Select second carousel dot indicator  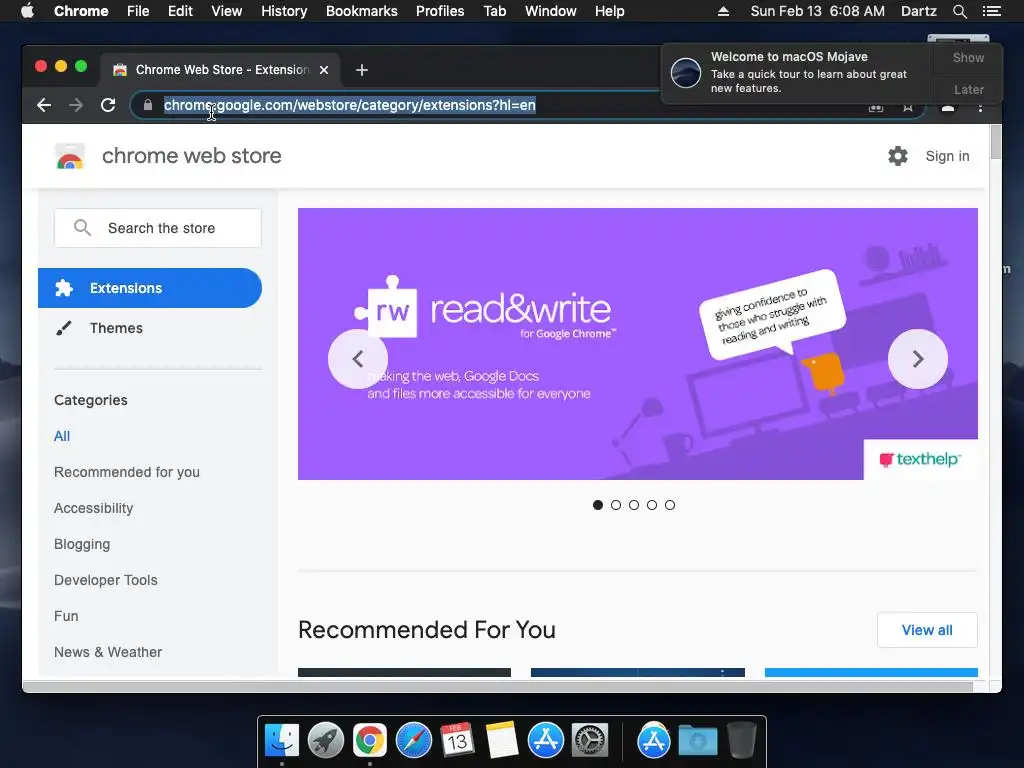pyautogui.click(x=616, y=505)
